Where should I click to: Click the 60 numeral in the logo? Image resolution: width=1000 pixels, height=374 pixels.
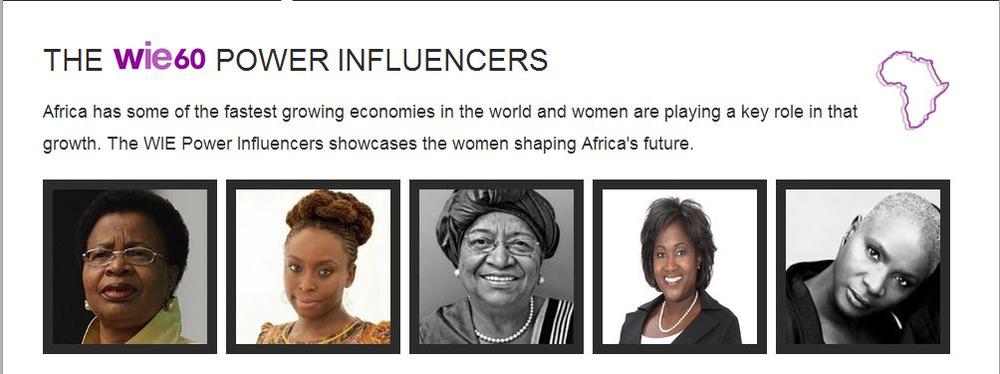coord(189,60)
